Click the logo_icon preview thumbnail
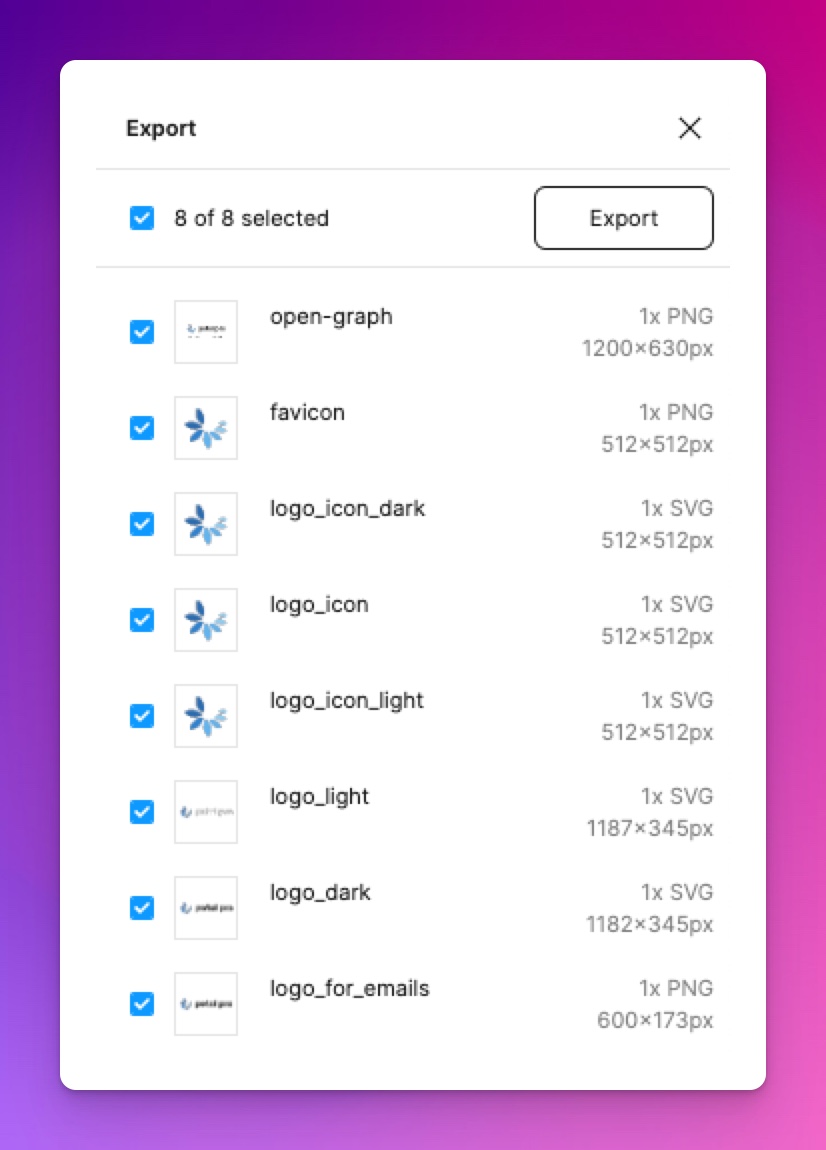 click(x=205, y=620)
